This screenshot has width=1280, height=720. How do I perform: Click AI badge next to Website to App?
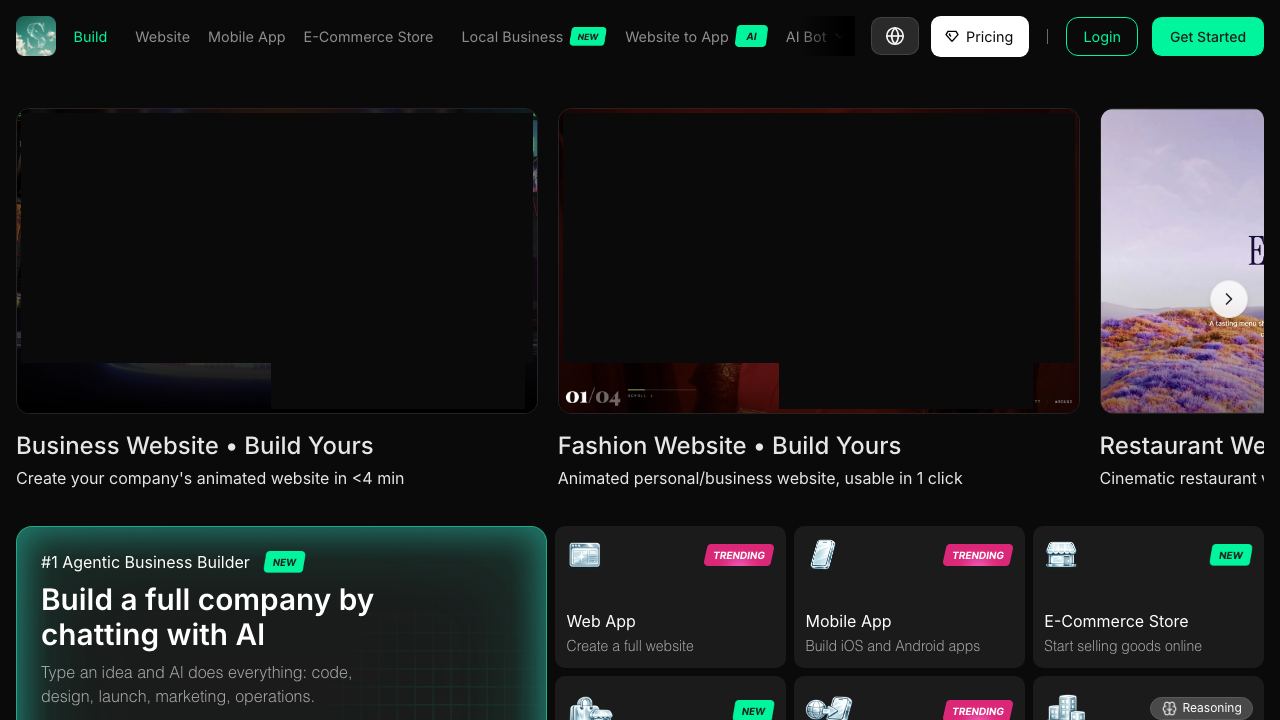(x=751, y=37)
